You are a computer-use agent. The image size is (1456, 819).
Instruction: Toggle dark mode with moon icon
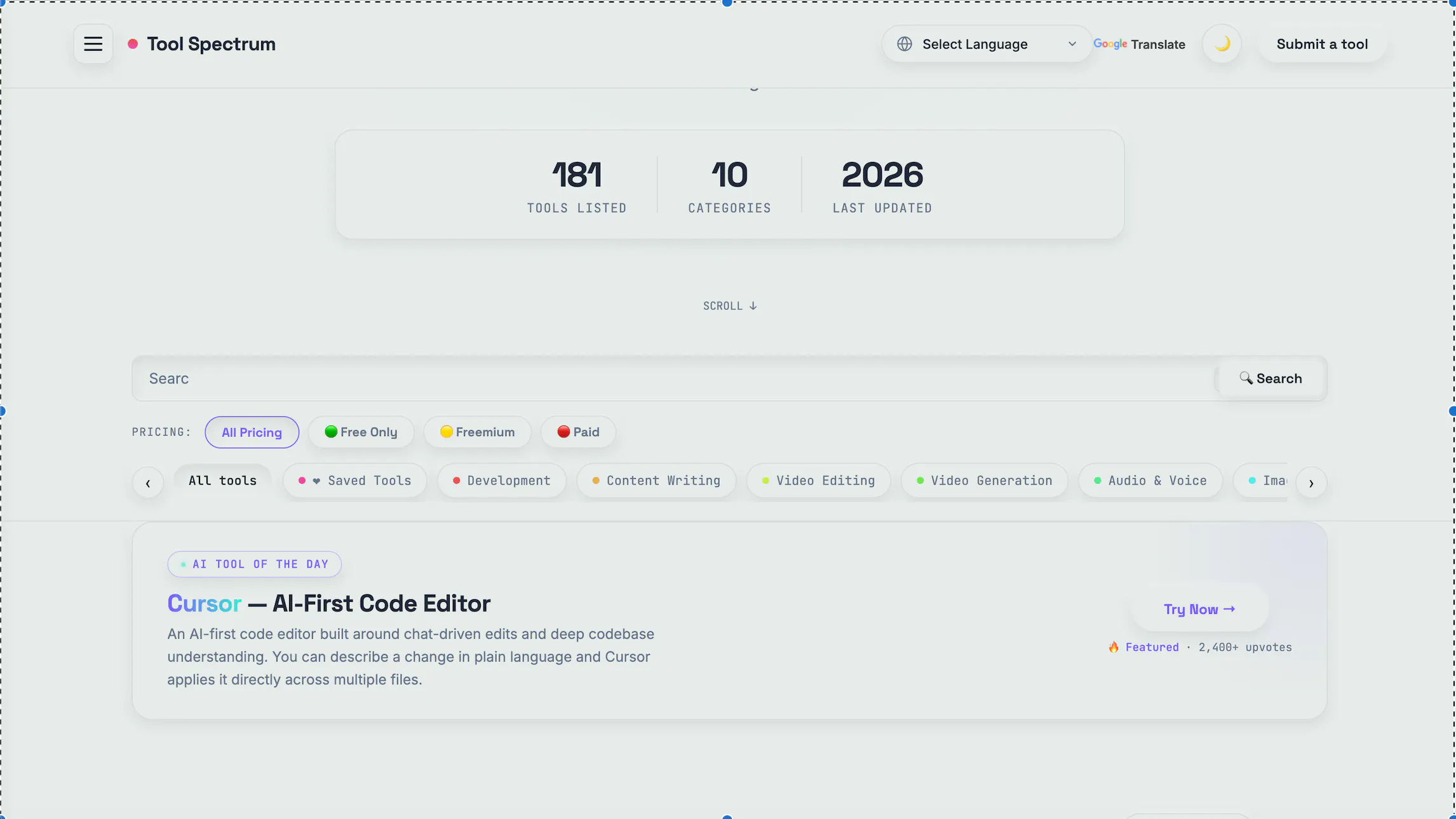[1222, 44]
